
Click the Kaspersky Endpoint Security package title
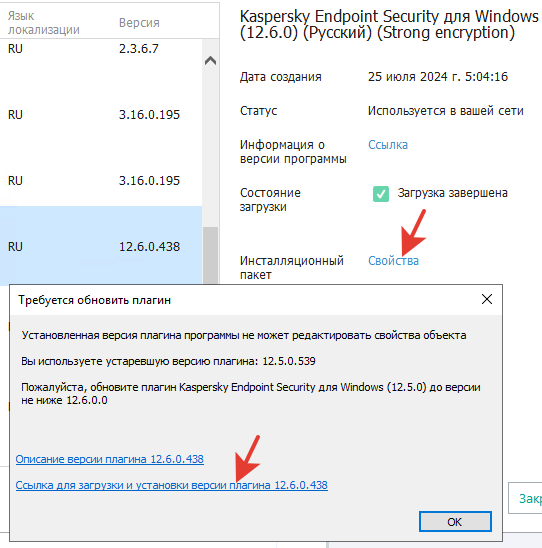coord(389,24)
